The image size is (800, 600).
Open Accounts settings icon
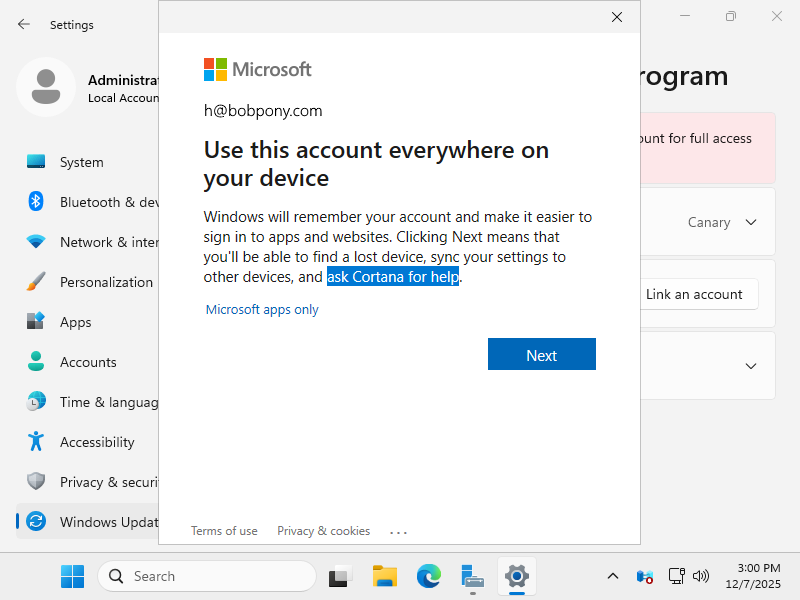pos(36,361)
